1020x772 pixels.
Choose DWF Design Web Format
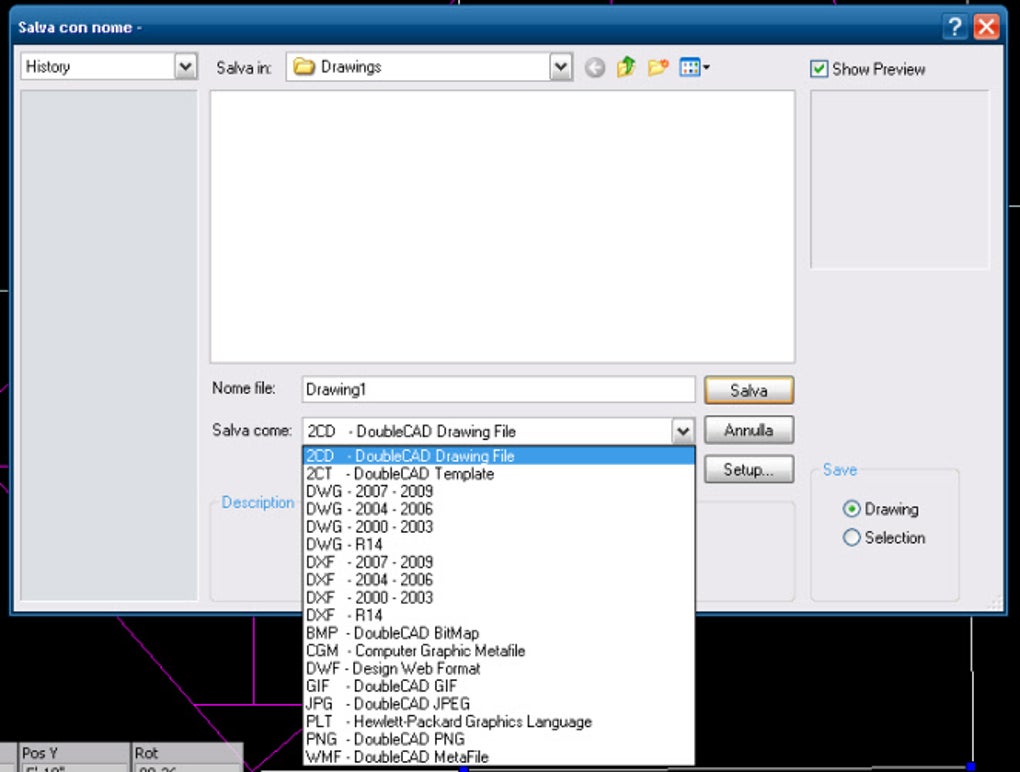[x=499, y=668]
